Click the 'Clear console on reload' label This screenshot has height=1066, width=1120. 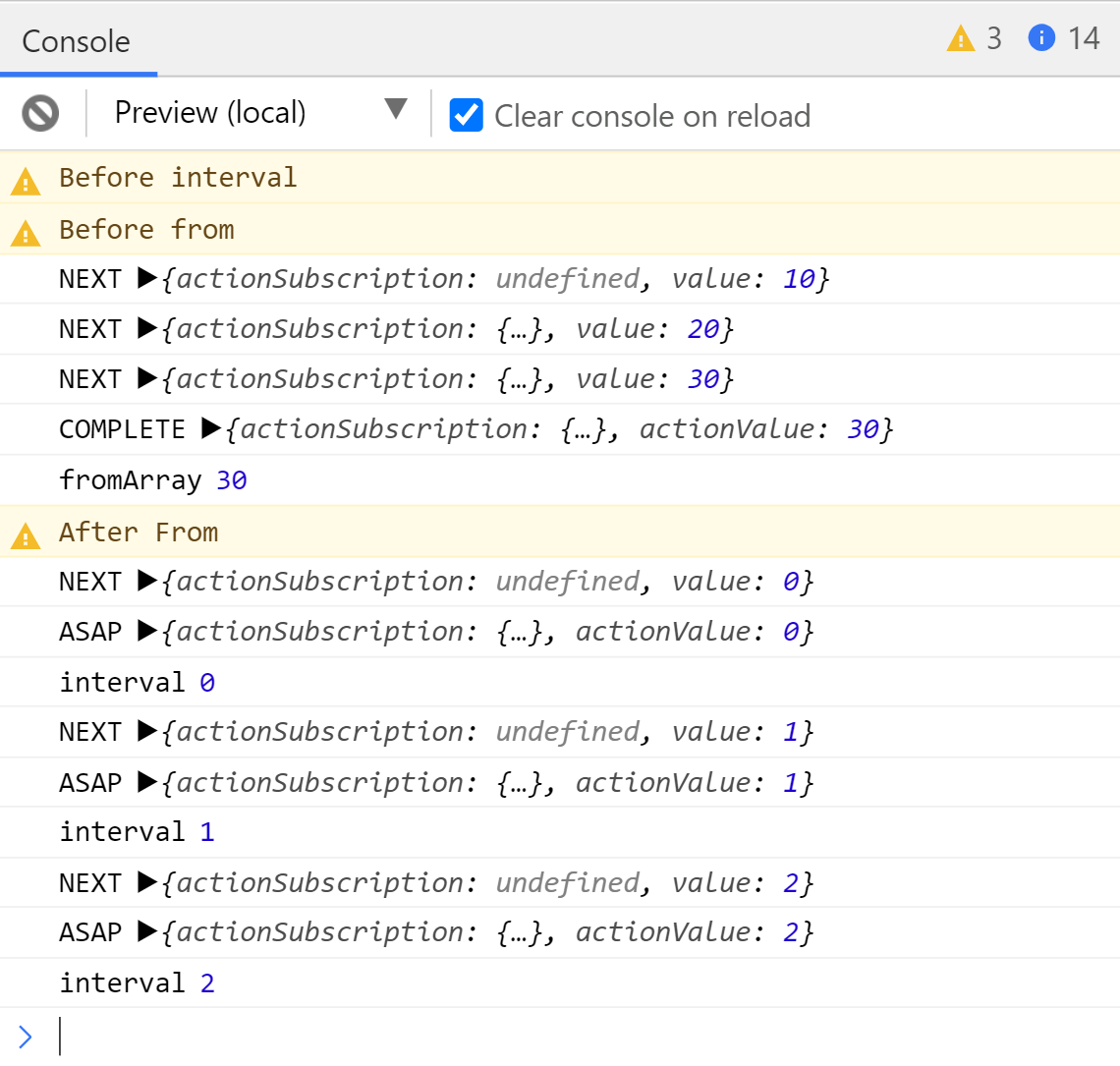point(652,116)
